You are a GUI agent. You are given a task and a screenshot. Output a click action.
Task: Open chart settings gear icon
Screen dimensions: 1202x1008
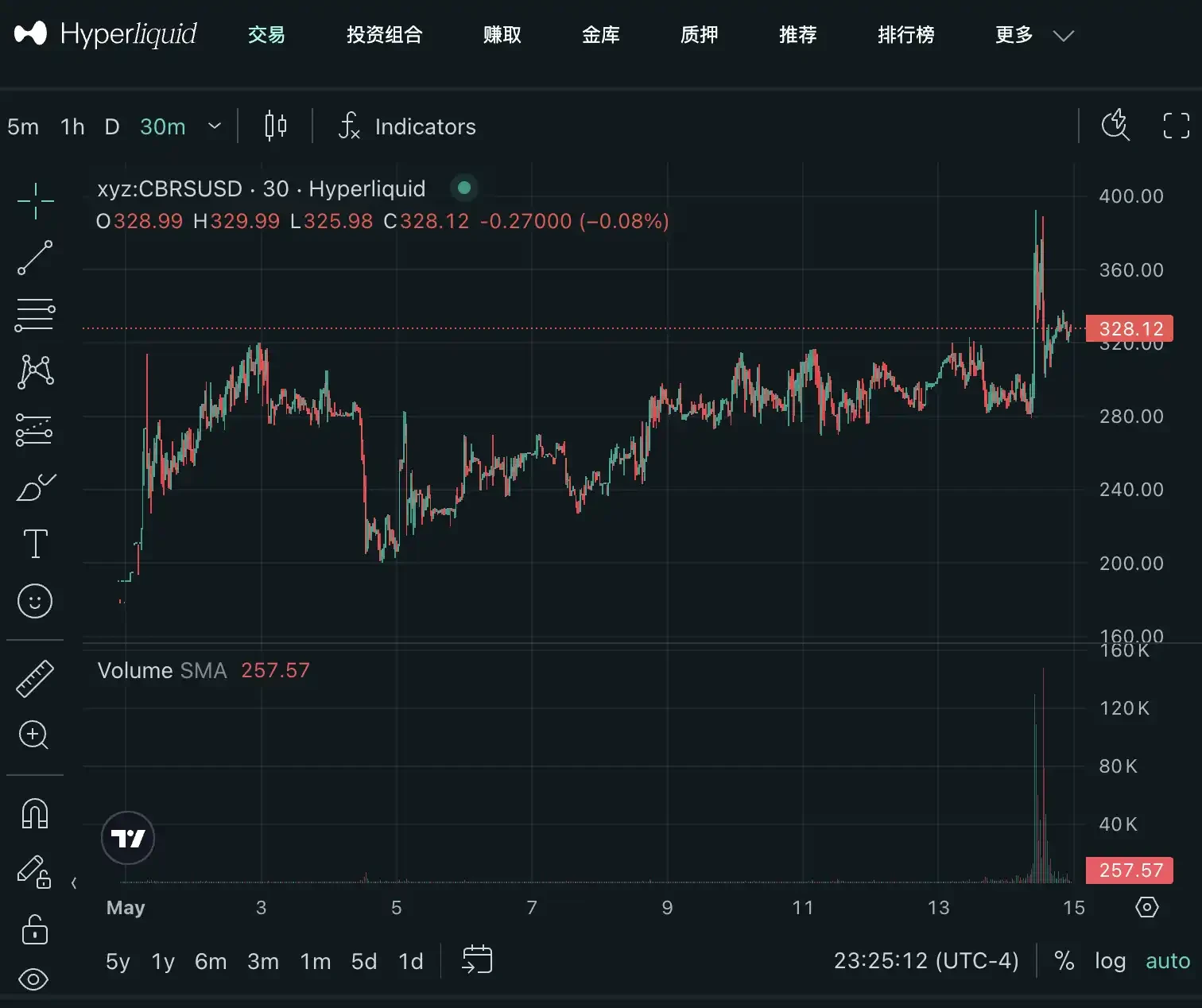(1147, 907)
